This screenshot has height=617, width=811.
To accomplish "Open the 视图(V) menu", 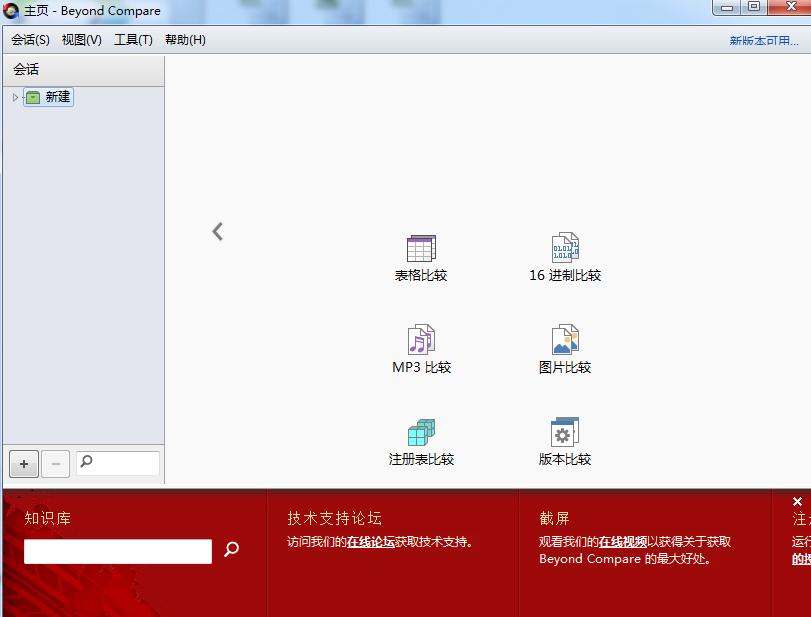I will coord(82,40).
